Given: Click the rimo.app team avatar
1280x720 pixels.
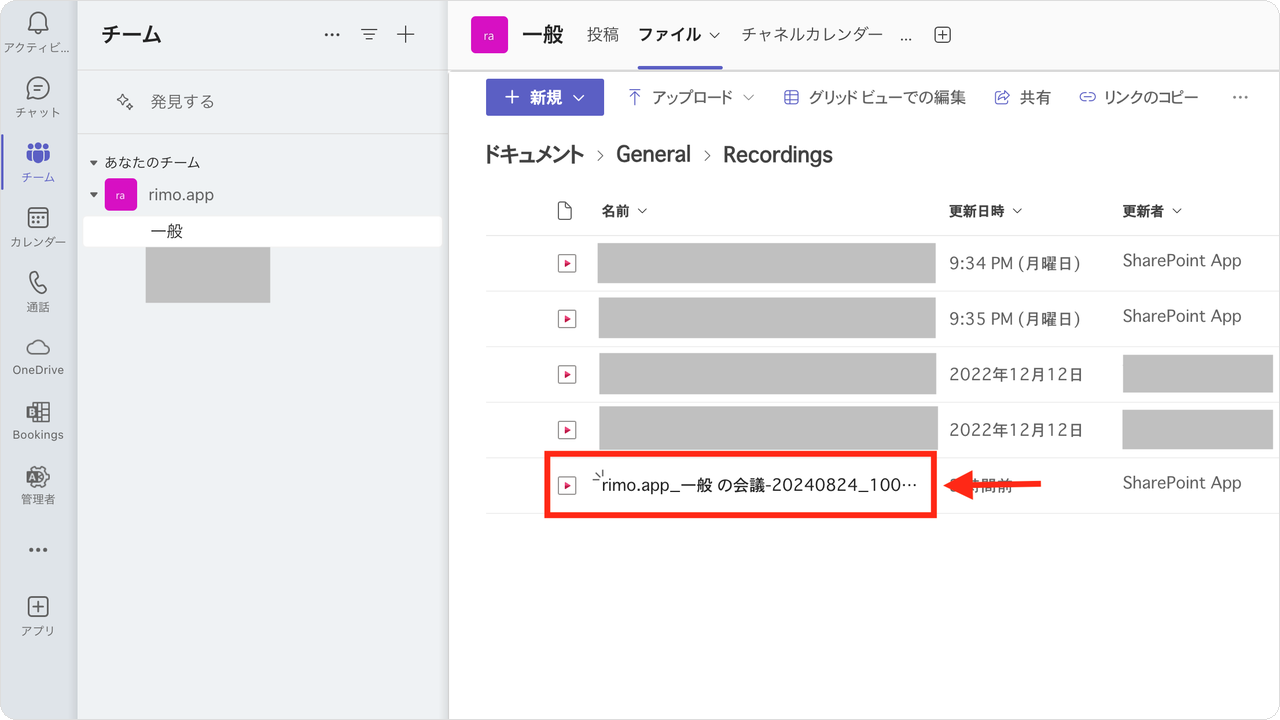Looking at the screenshot, I should click(121, 195).
